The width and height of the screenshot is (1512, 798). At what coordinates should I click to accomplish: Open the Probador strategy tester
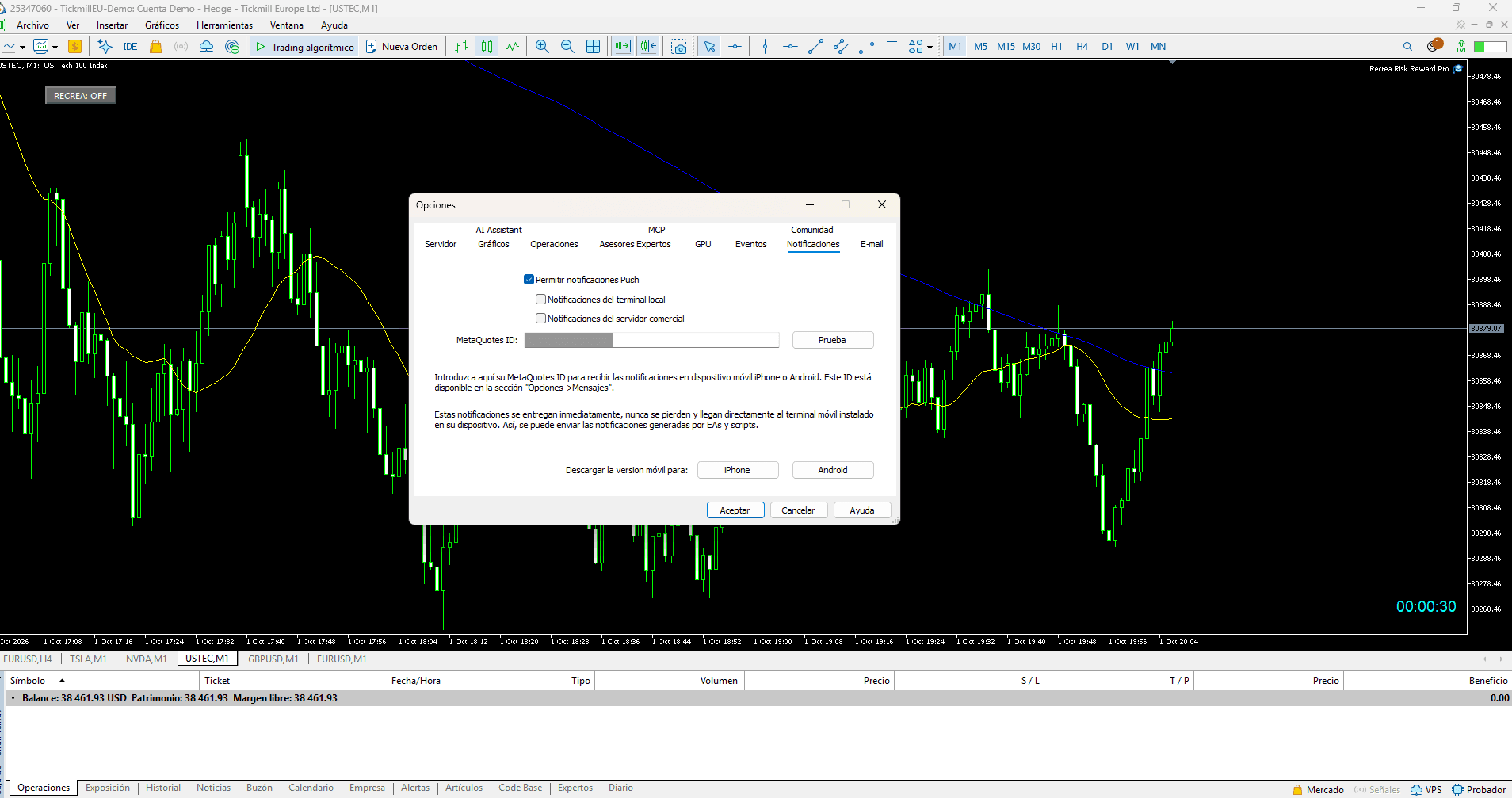coord(1479,789)
